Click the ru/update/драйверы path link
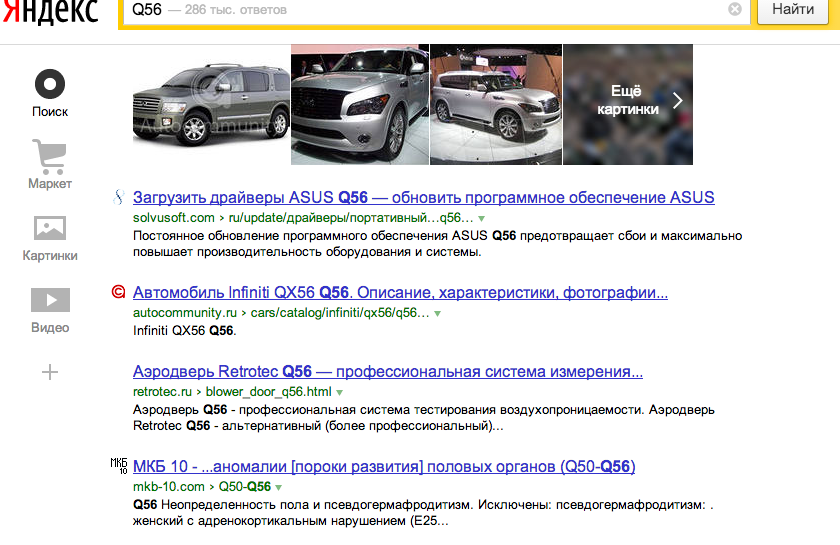The width and height of the screenshot is (840, 545). 351,218
